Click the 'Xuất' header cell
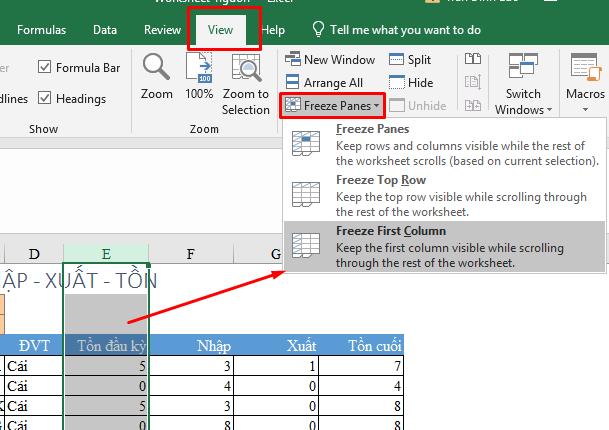609x430 pixels. click(276, 345)
